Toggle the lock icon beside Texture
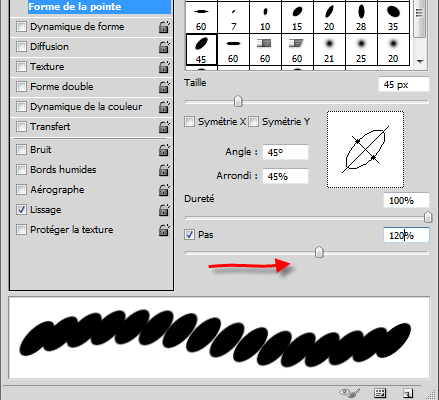 click(x=164, y=67)
